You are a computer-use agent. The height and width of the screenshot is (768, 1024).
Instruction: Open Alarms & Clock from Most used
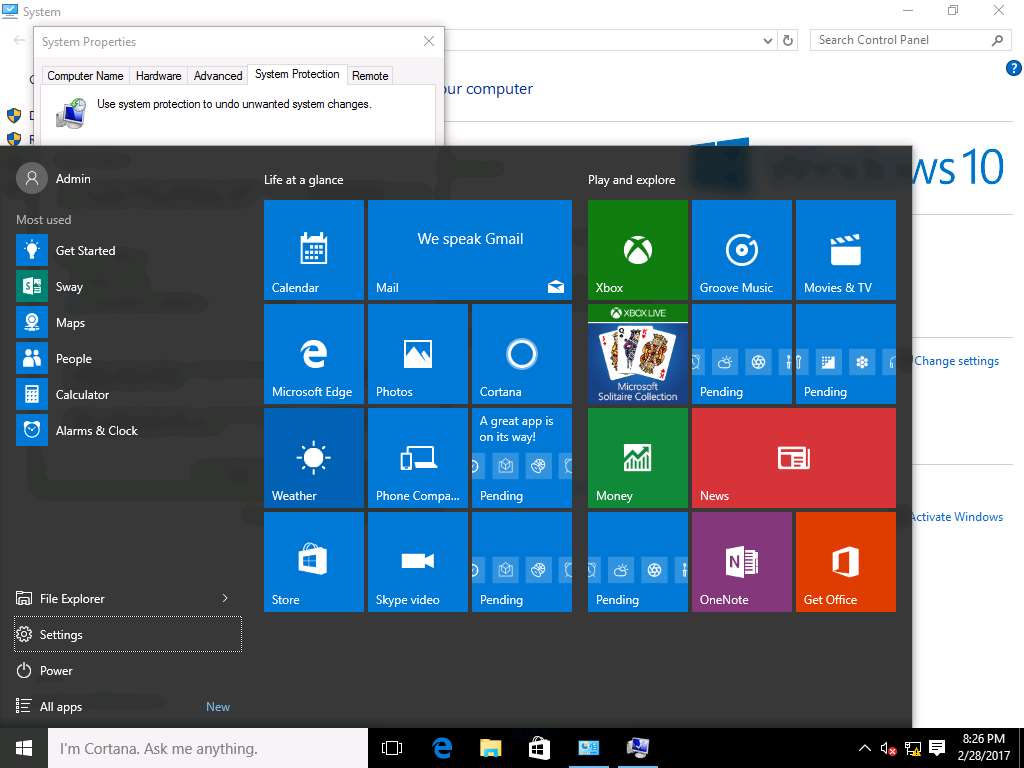[x=128, y=430]
